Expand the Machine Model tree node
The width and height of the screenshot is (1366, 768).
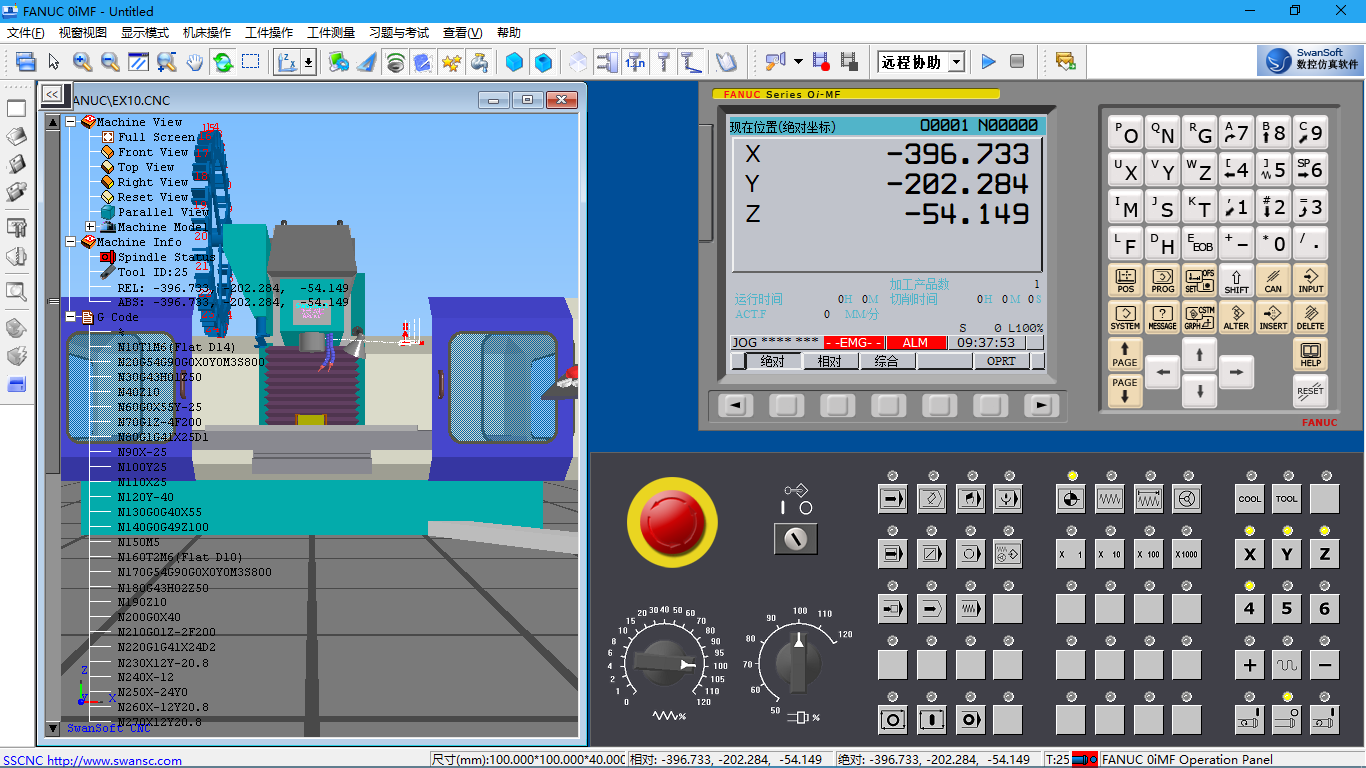point(90,227)
